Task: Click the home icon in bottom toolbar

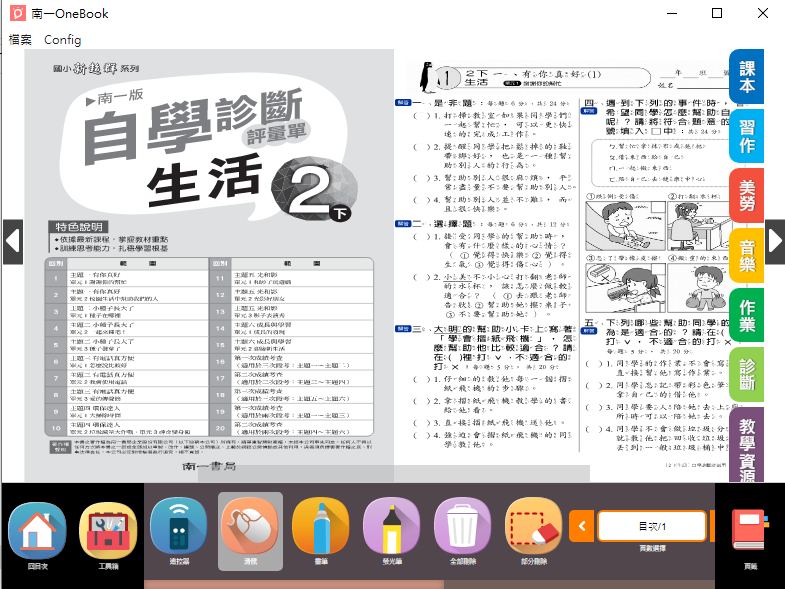Action: [36, 529]
